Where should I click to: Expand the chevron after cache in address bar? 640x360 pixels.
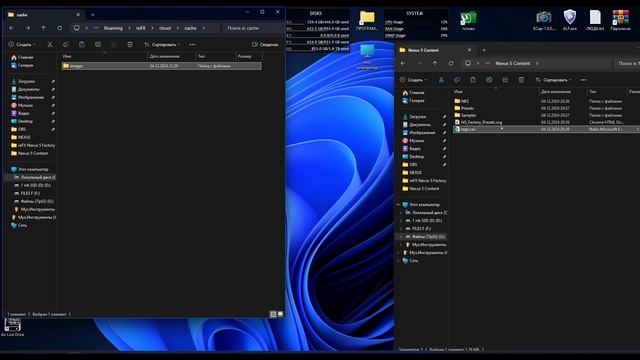204,28
